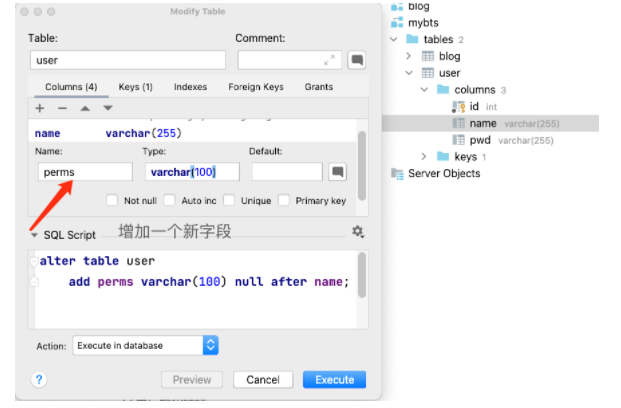Click the pwd column icon in tree
Viewport: 621px width, 408px height.
tap(458, 140)
